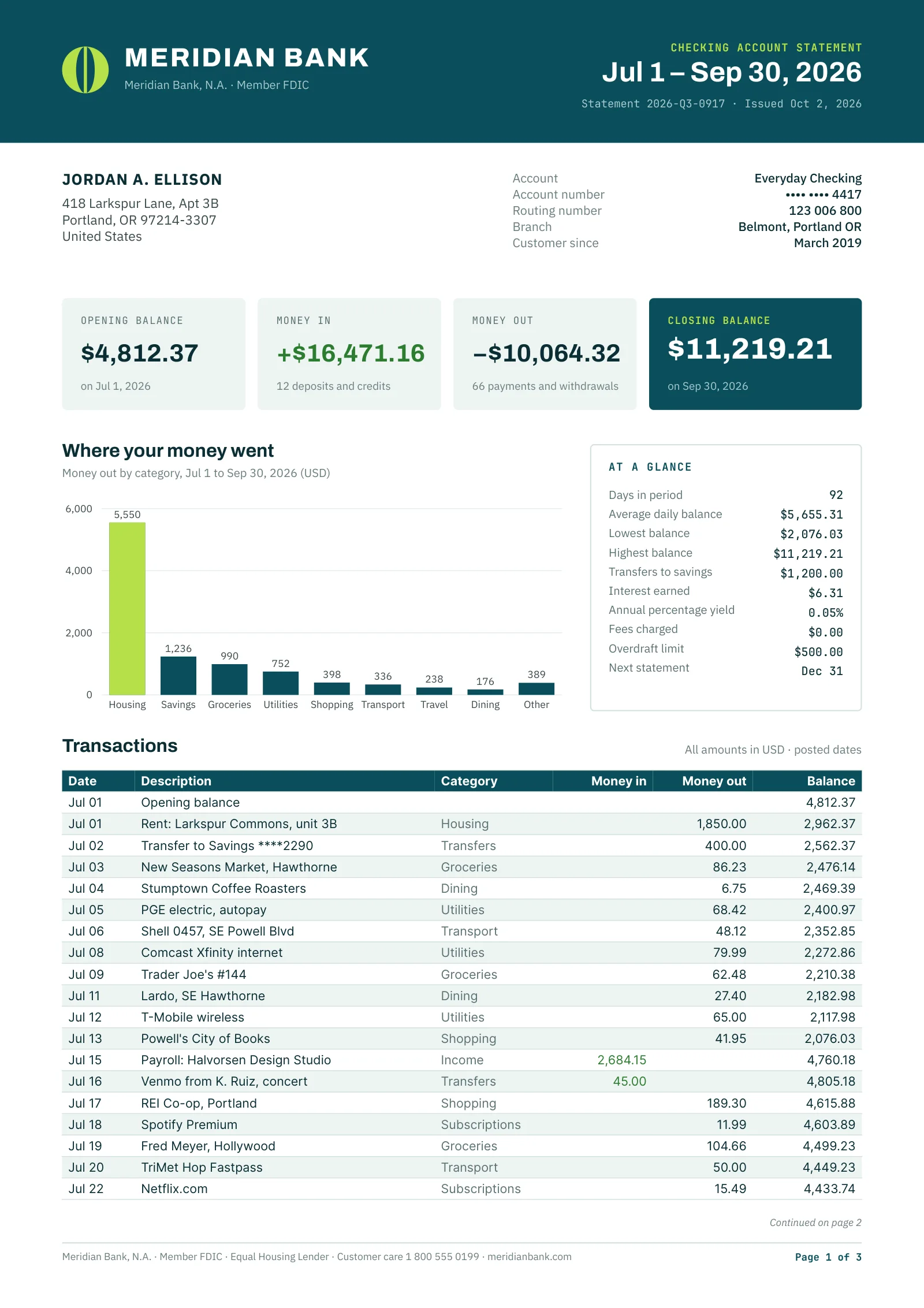
Task: Click TriMet Hop Fastpass transaction
Action: coord(462,1167)
